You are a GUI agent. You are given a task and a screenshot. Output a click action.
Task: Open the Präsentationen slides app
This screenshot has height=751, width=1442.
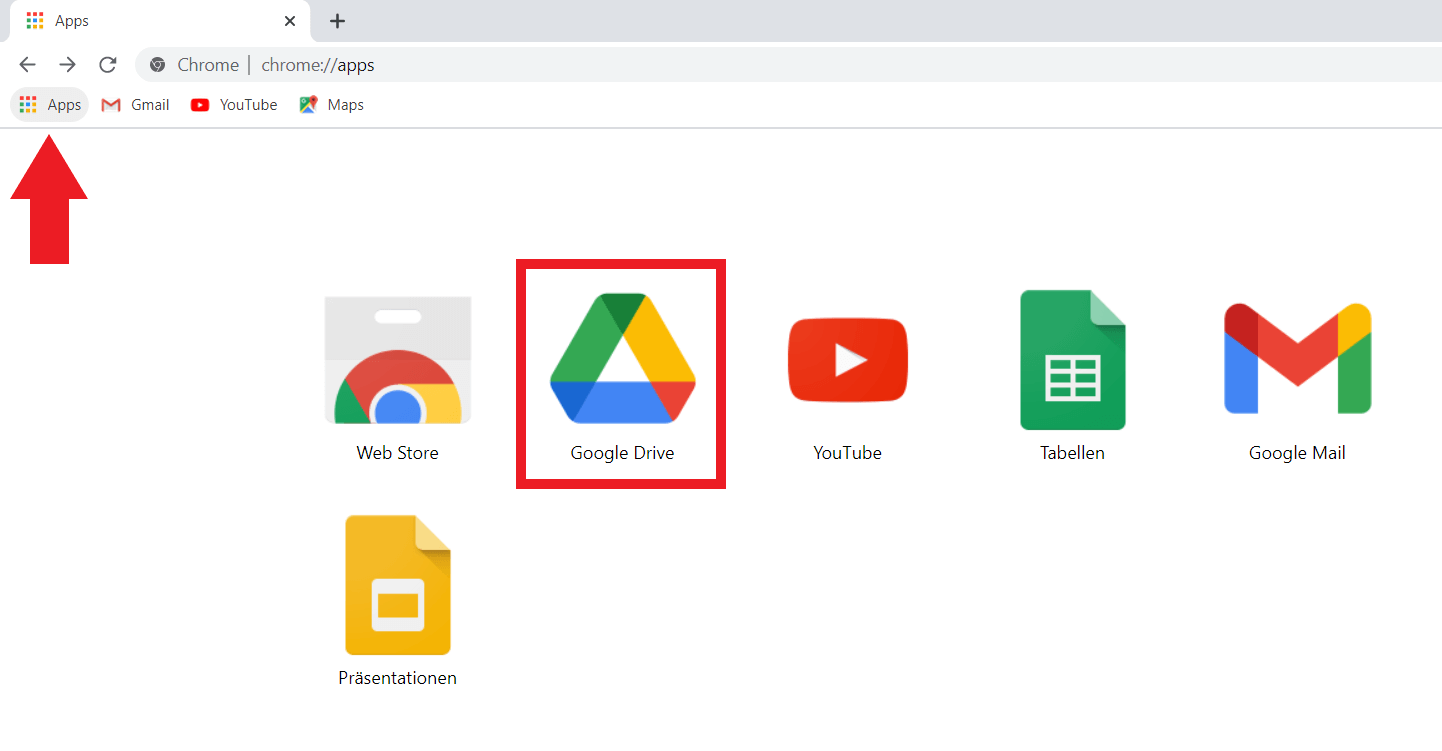(x=398, y=584)
